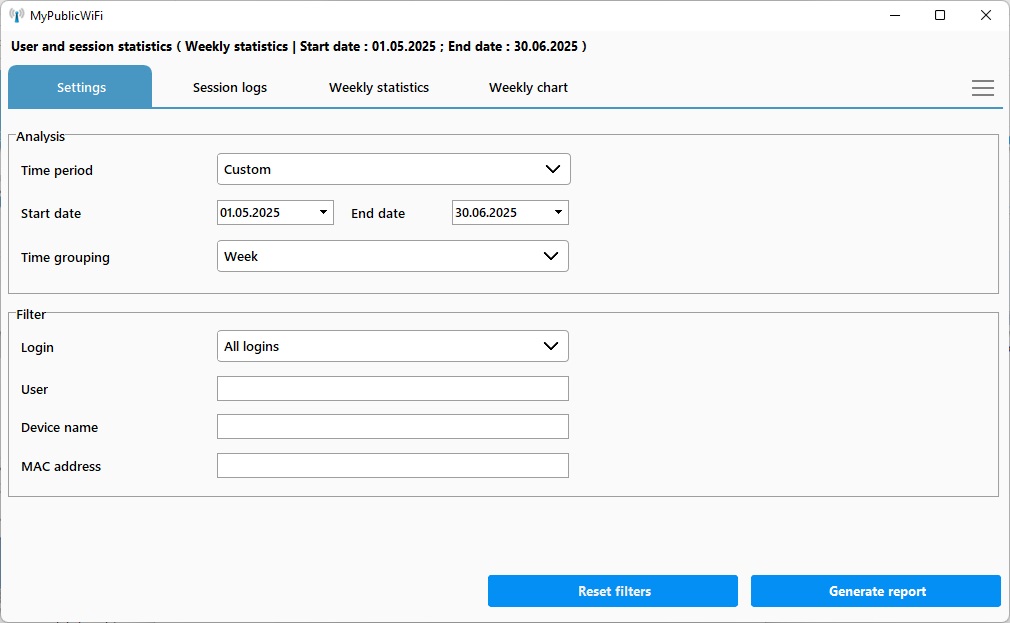The image size is (1010, 623).
Task: Minimize the MyPublicWiFi window
Action: click(893, 15)
